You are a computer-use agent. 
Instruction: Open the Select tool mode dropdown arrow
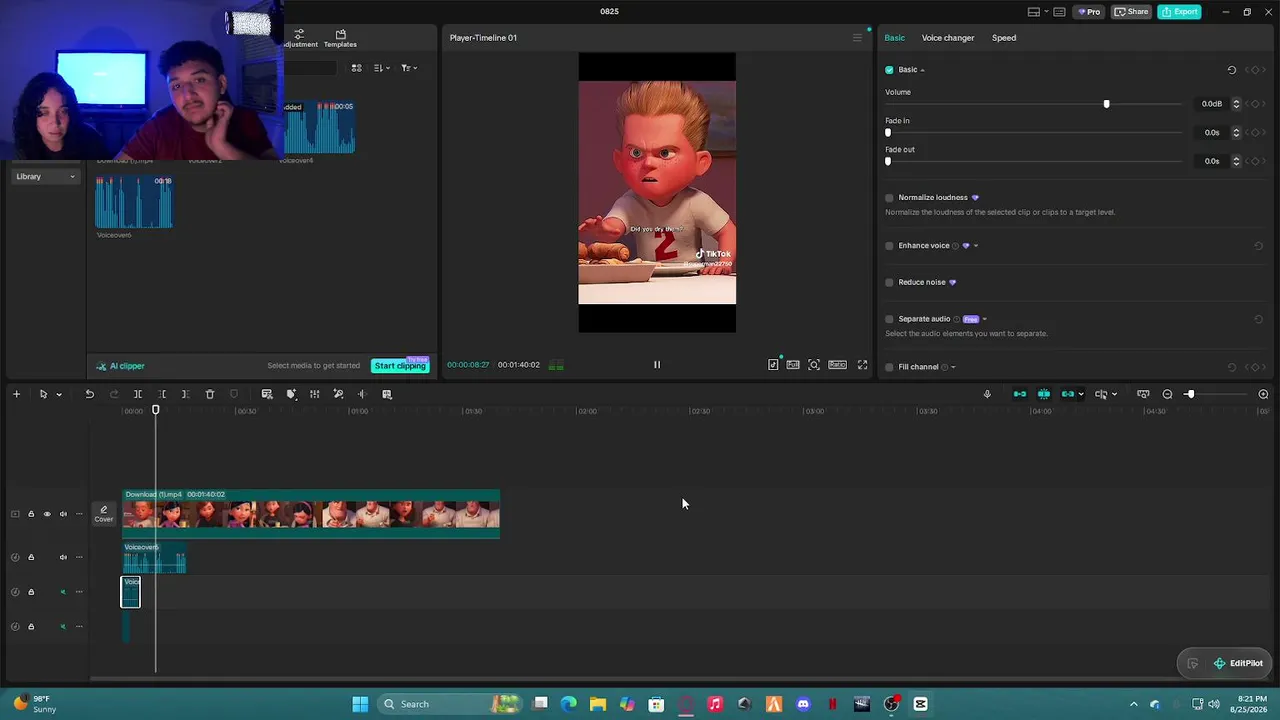pyautogui.click(x=59, y=394)
